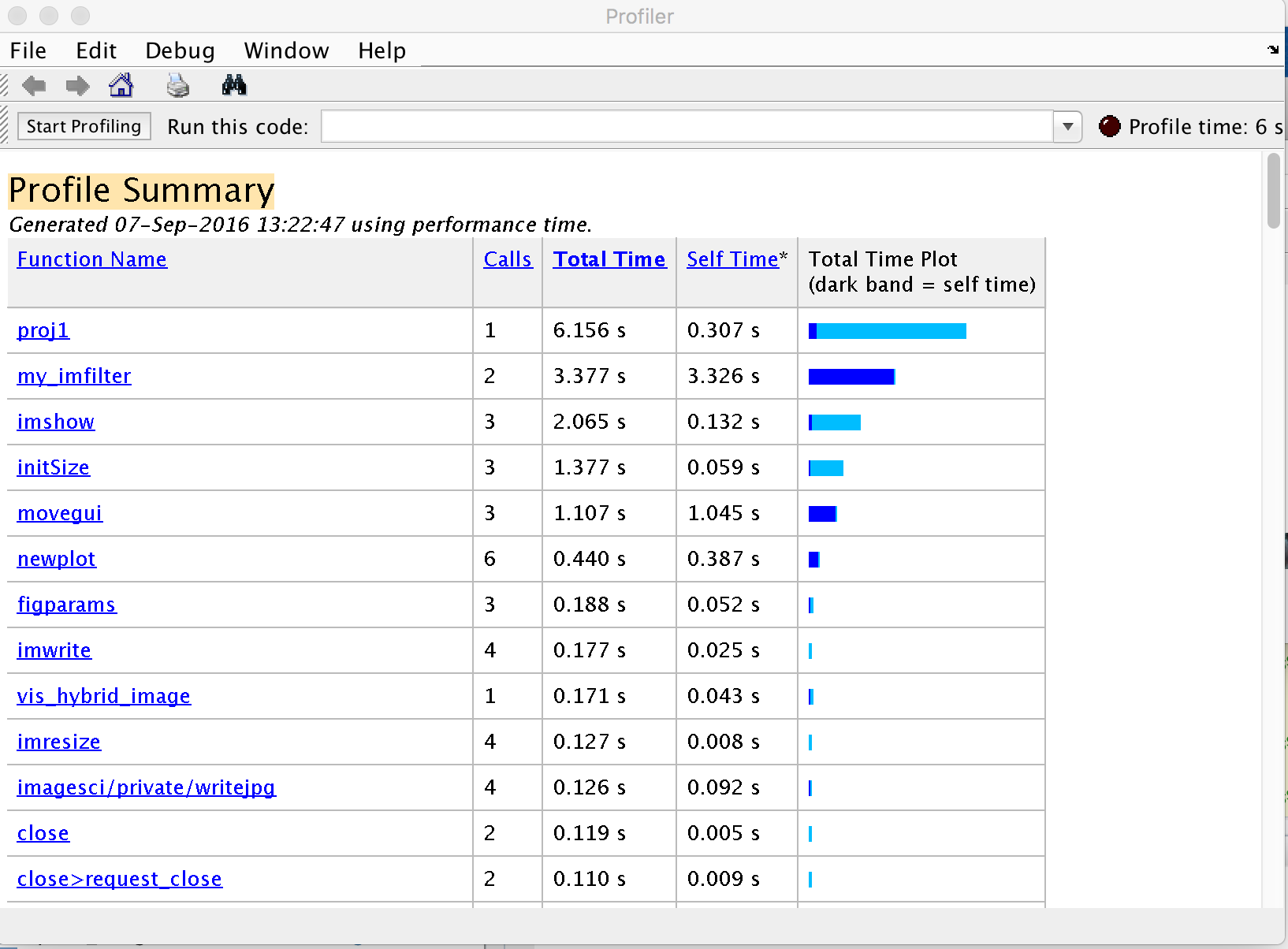Click the proj1 function link
The image size is (1288, 949).
coord(43,330)
